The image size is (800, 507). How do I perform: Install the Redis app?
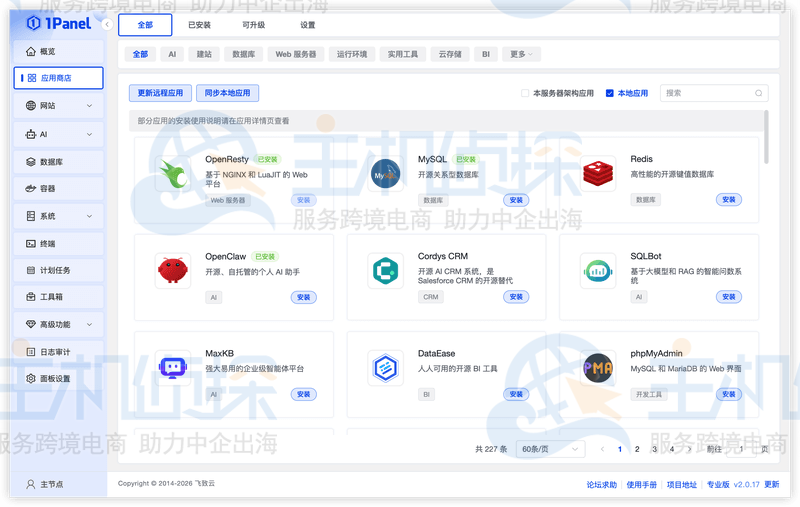tap(729, 199)
